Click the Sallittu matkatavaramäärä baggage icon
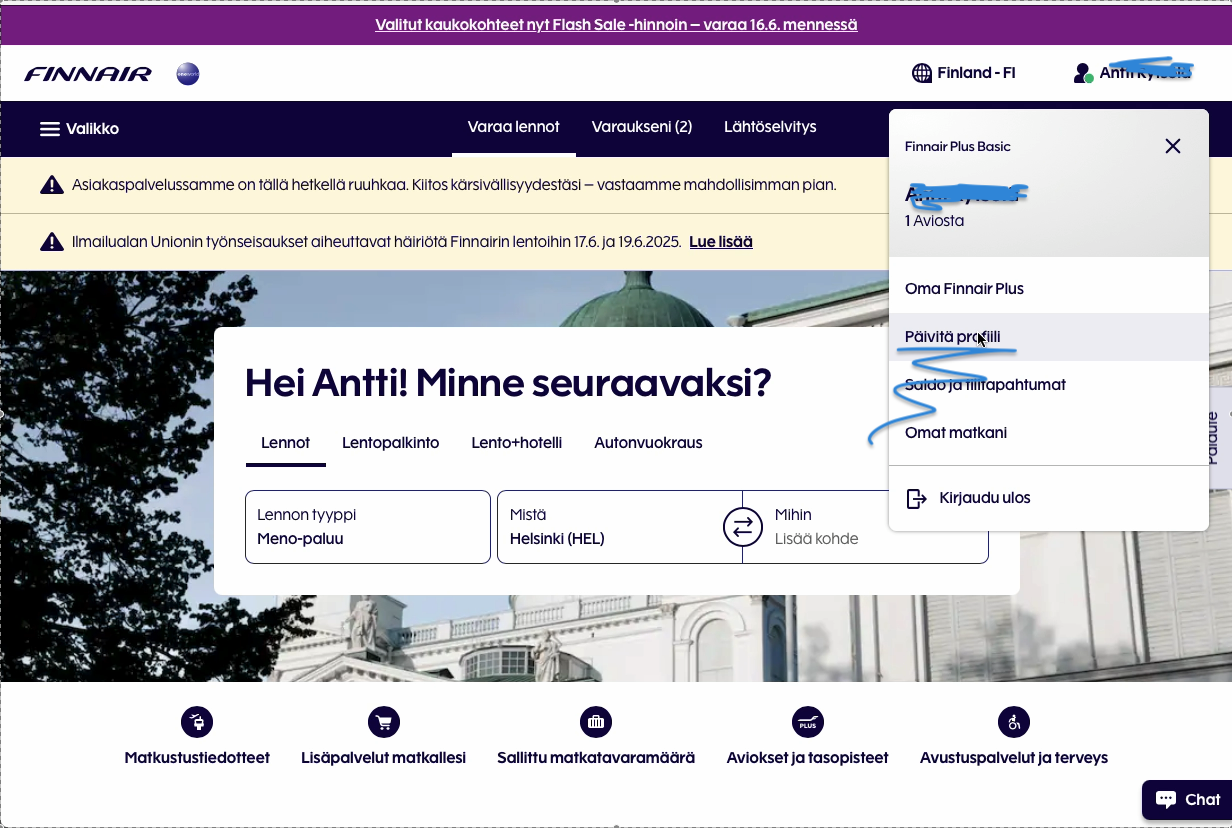This screenshot has width=1232, height=828. [595, 721]
